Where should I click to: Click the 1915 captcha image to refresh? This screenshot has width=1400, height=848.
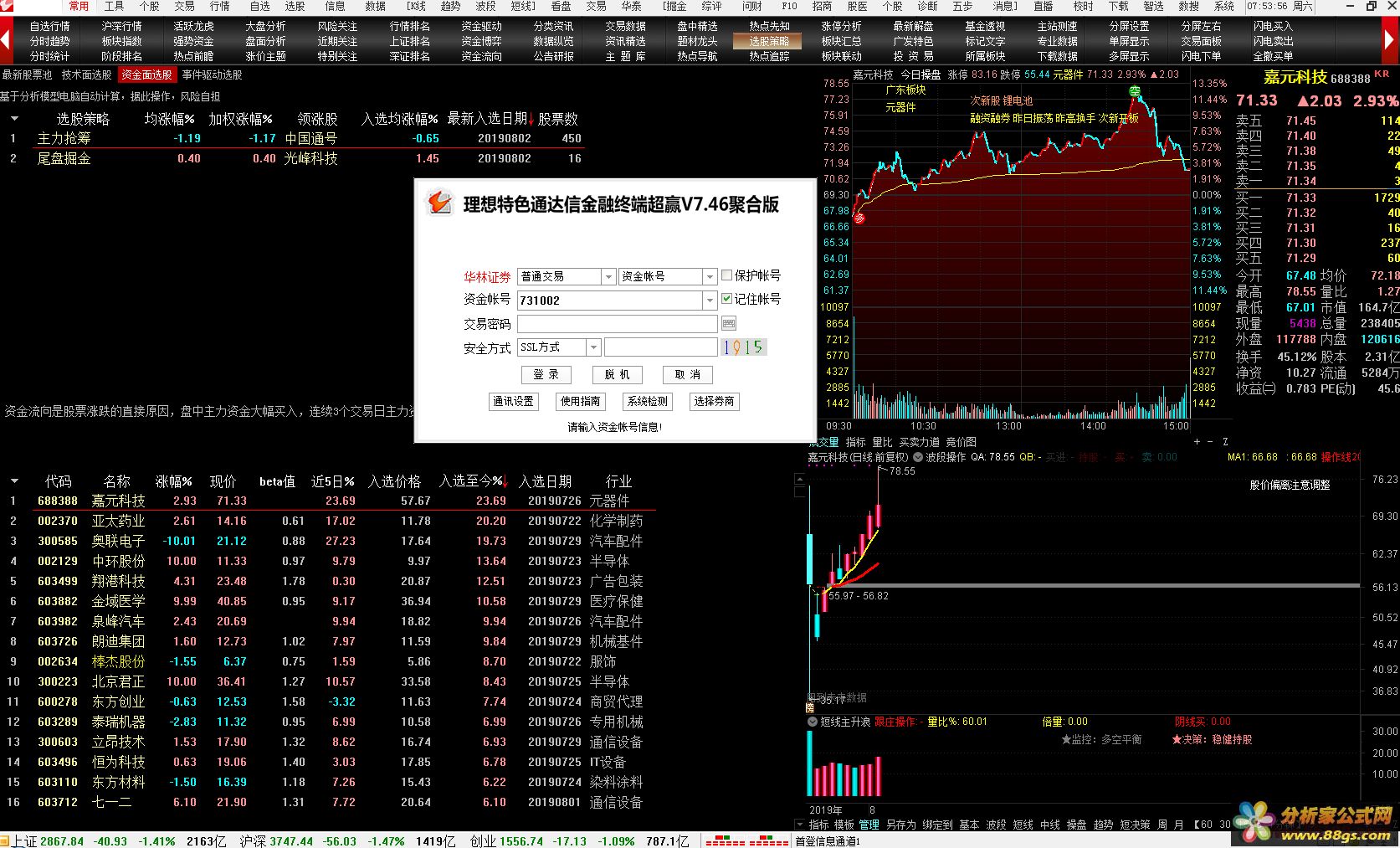[x=744, y=347]
